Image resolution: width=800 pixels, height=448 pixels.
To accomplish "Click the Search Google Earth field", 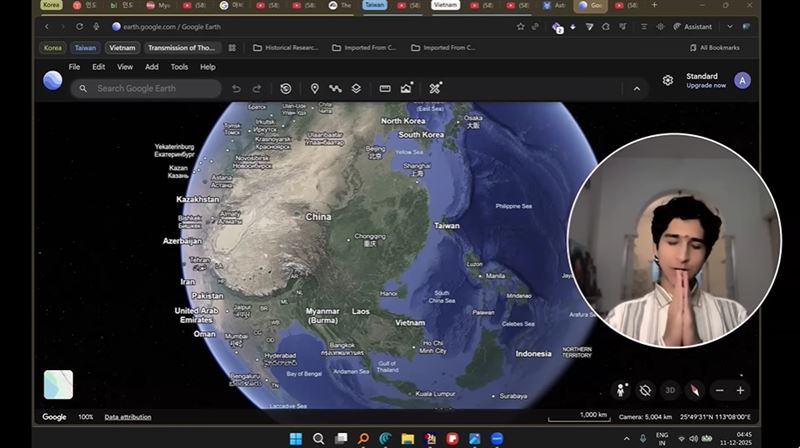I will [x=146, y=88].
